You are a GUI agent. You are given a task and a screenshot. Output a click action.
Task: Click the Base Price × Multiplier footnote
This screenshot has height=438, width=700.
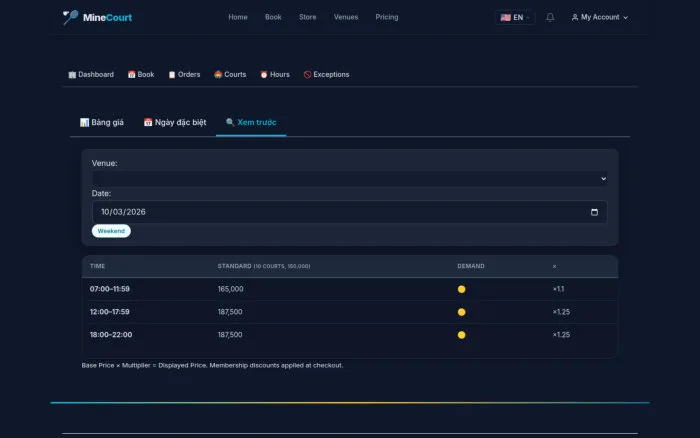tap(212, 365)
